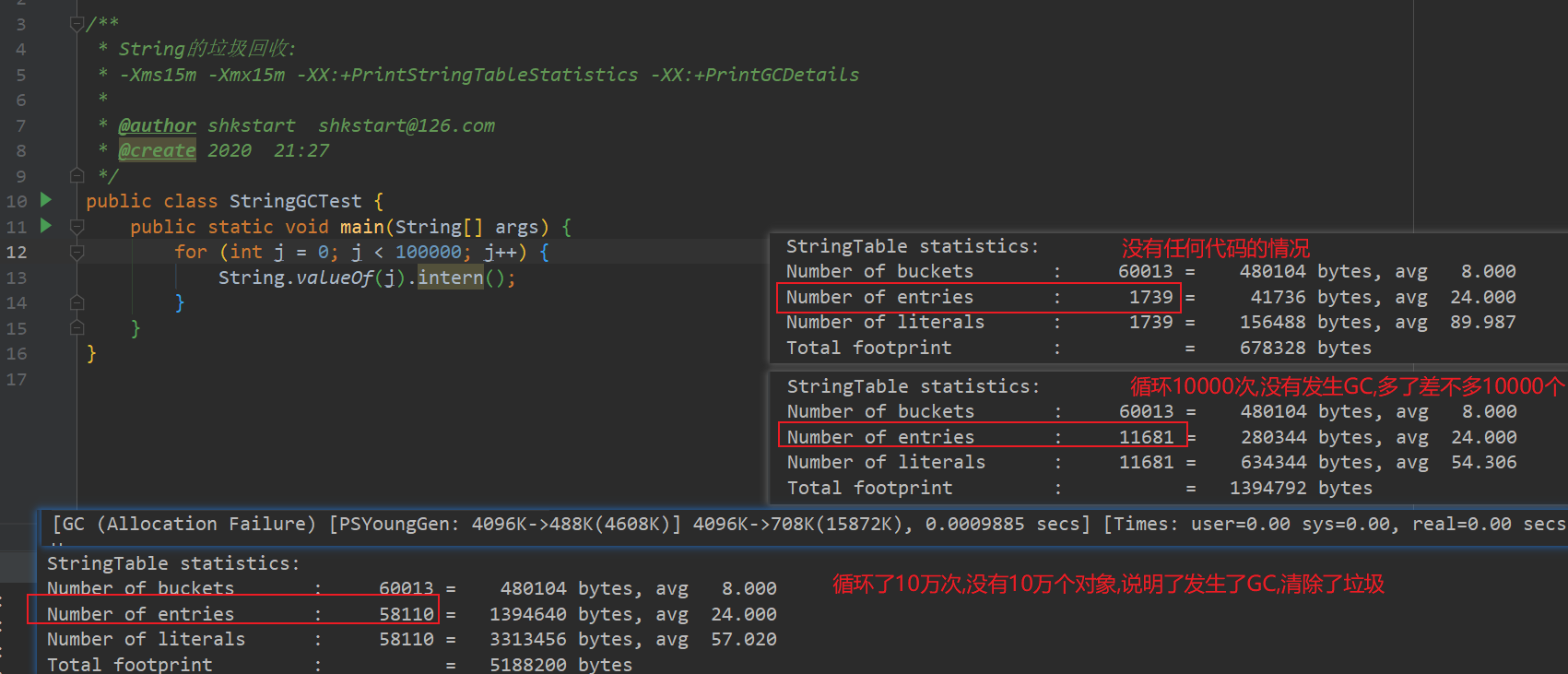Image resolution: width=1568 pixels, height=674 pixels.
Task: Click the 156488 bytes literals value
Action: tap(1311, 322)
